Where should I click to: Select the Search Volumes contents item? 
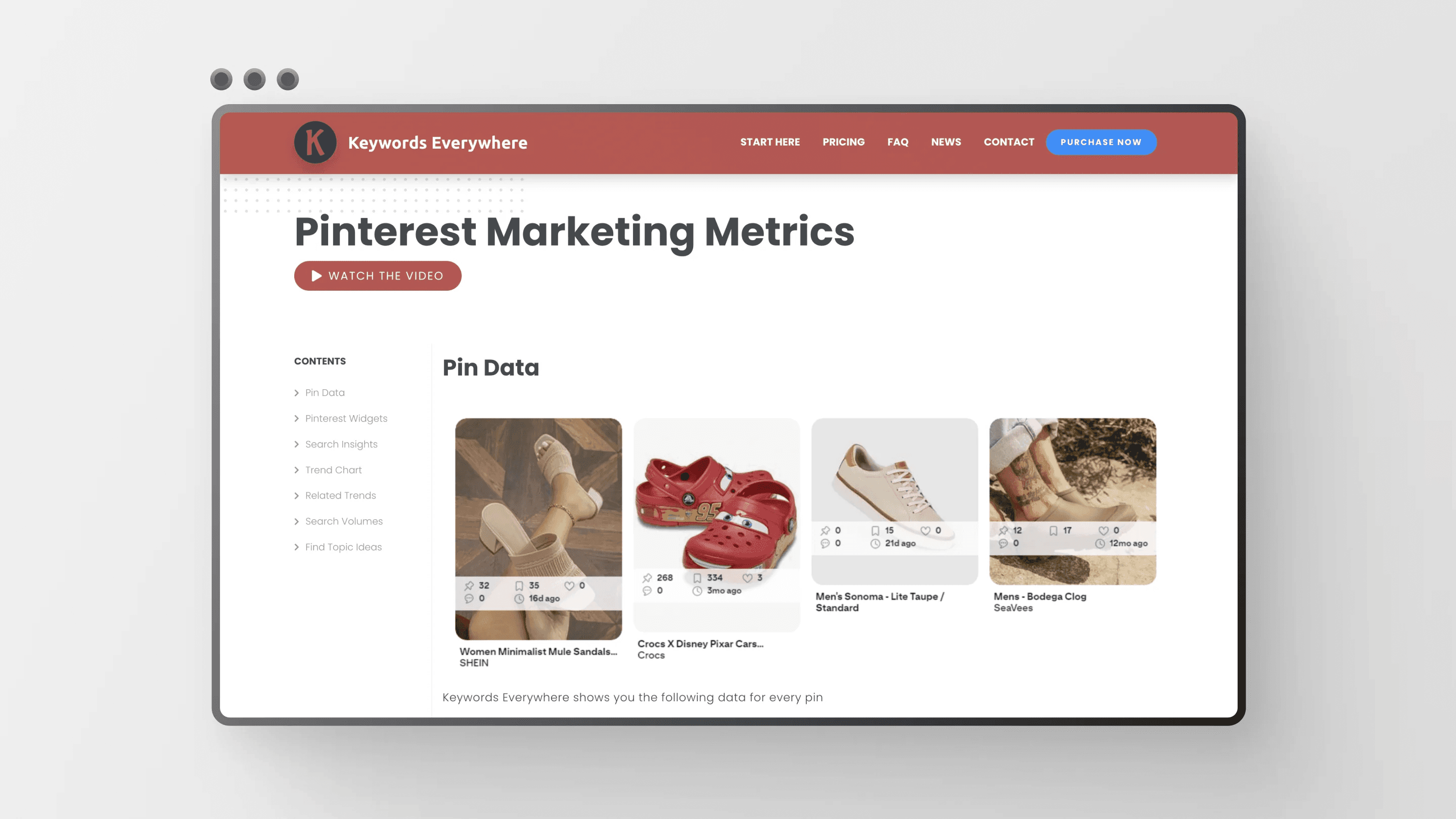(x=343, y=520)
